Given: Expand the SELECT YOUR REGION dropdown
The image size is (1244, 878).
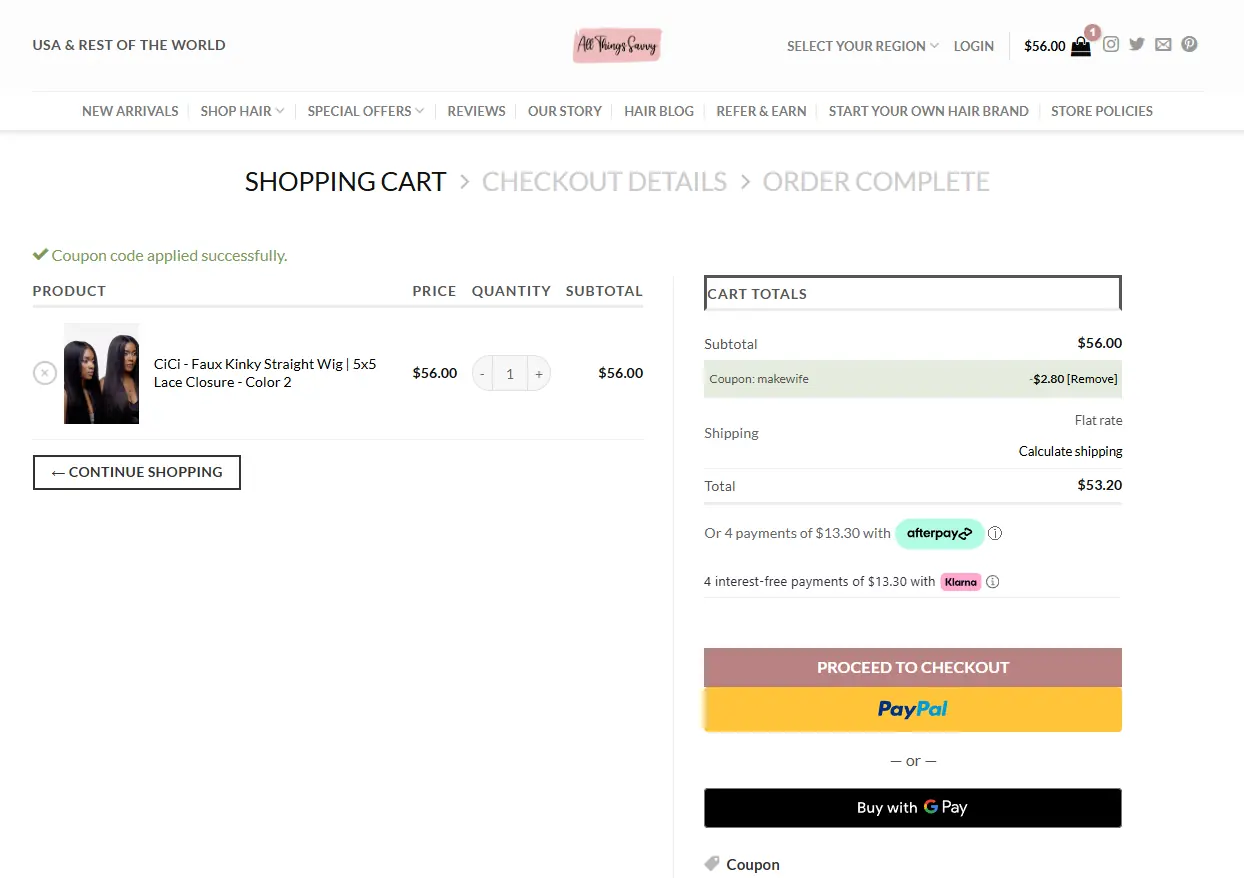Looking at the screenshot, I should click(x=862, y=46).
